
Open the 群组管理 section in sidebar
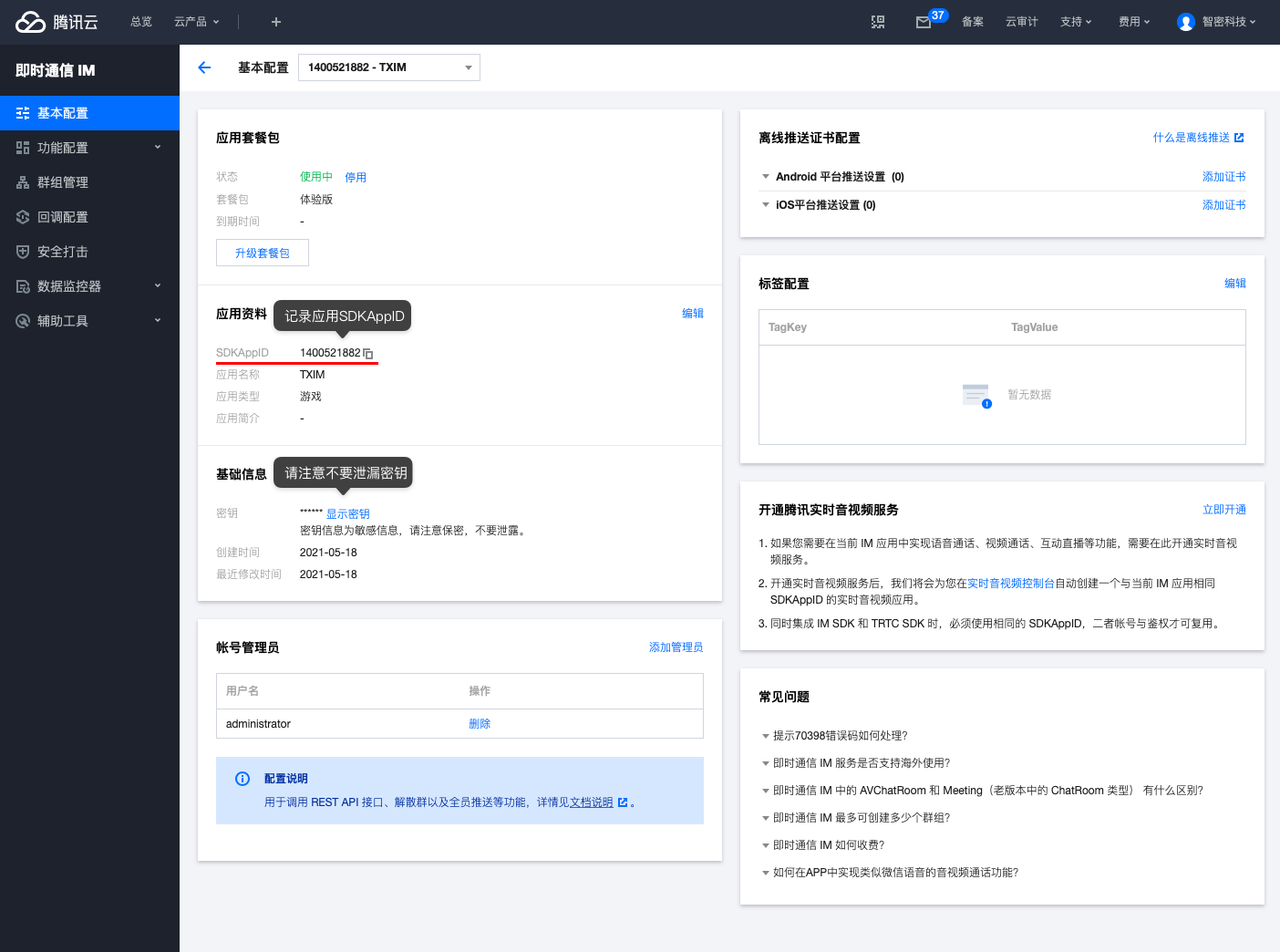64,181
